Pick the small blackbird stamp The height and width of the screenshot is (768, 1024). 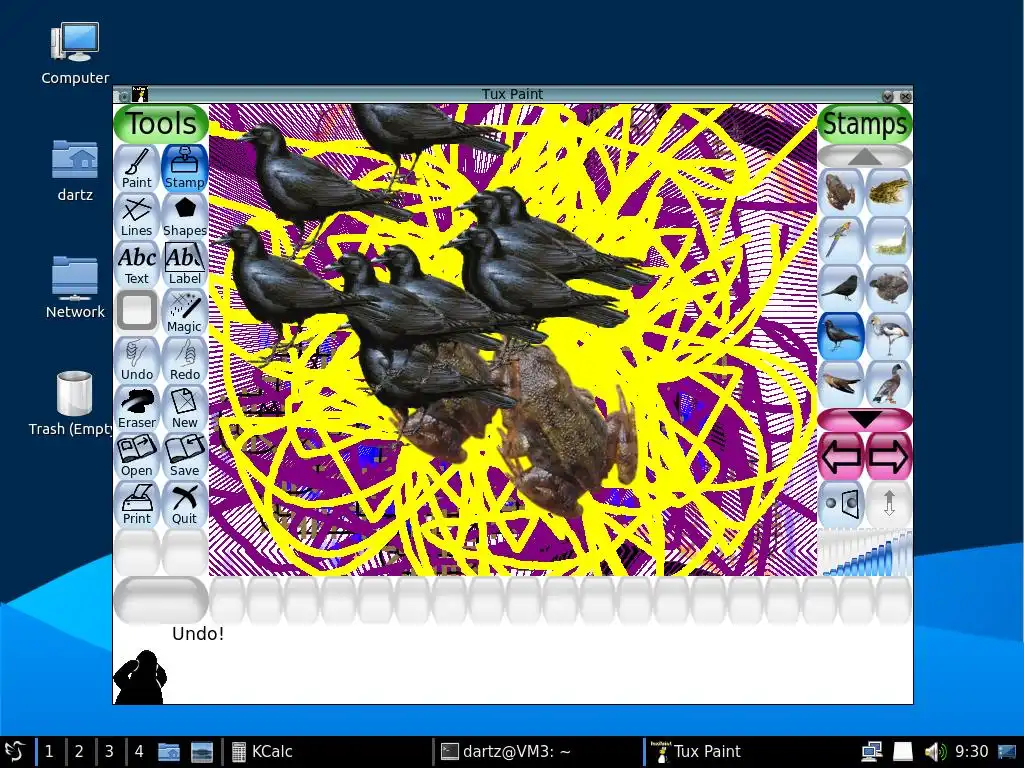point(840,288)
